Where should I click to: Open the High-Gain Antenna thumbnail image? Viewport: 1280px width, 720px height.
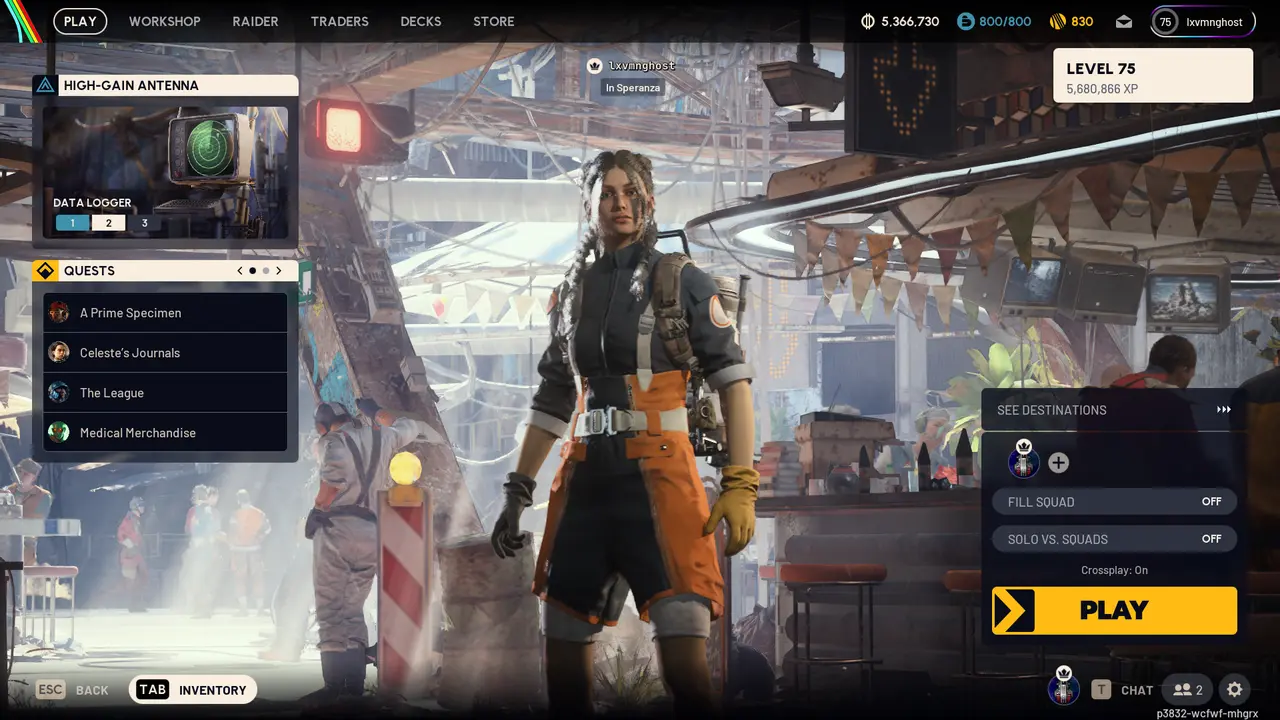(x=165, y=173)
